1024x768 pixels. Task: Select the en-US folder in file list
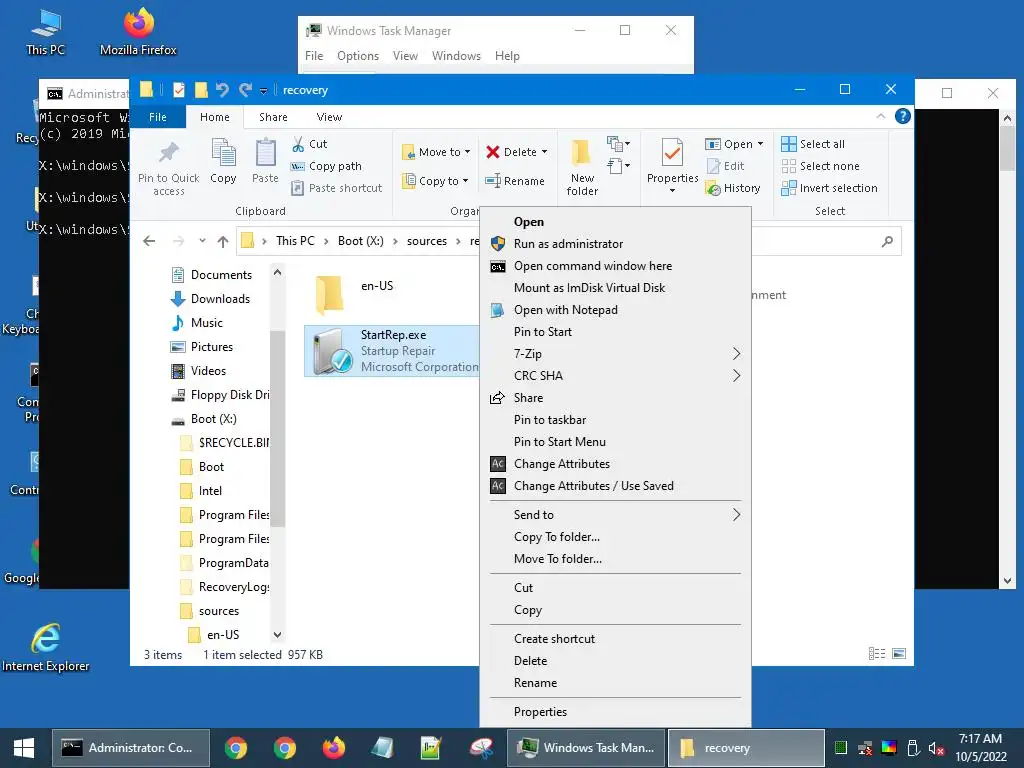[x=354, y=294]
